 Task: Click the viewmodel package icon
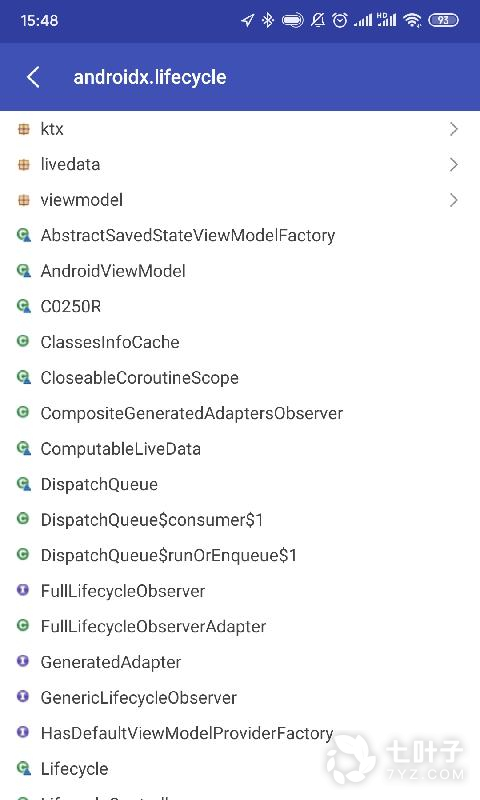[x=23, y=200]
